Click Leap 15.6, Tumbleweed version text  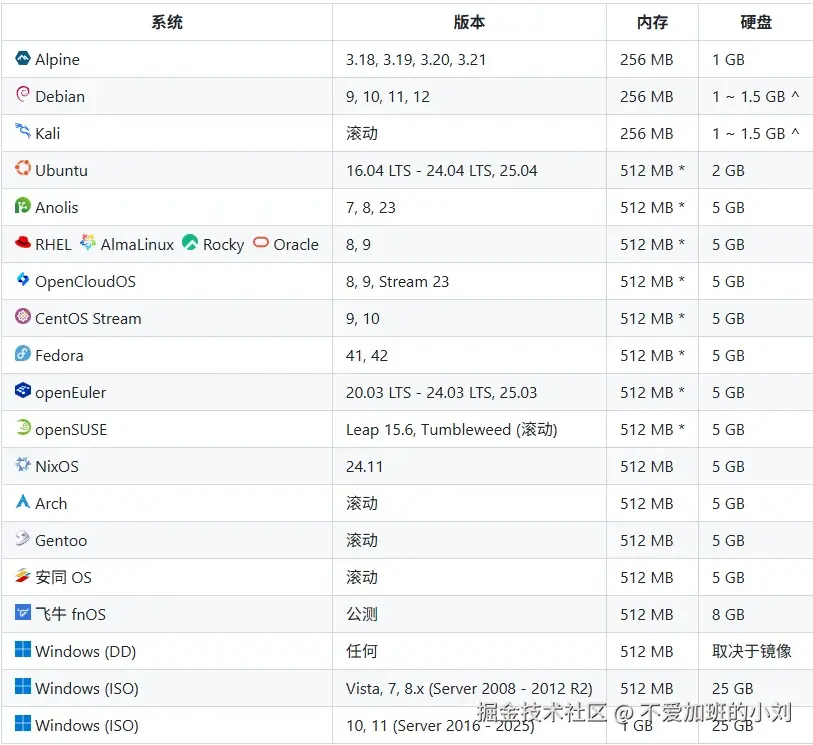click(452, 430)
